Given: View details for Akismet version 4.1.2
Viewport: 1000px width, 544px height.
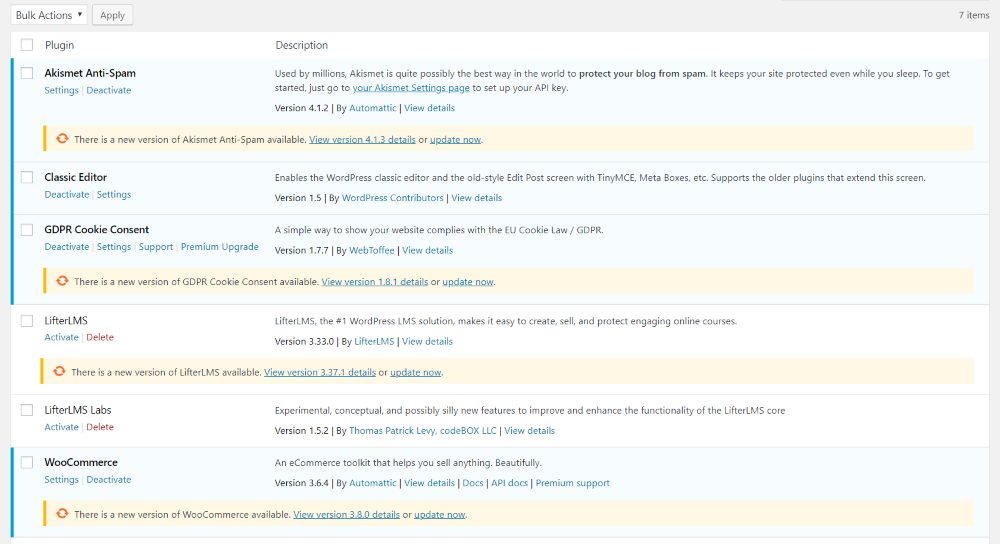Looking at the screenshot, I should point(429,108).
